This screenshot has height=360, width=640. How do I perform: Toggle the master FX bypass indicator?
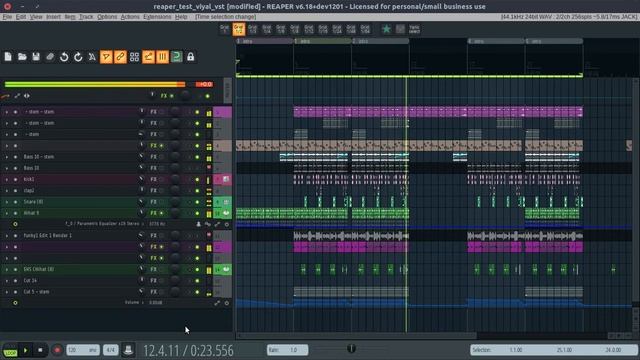(172, 96)
